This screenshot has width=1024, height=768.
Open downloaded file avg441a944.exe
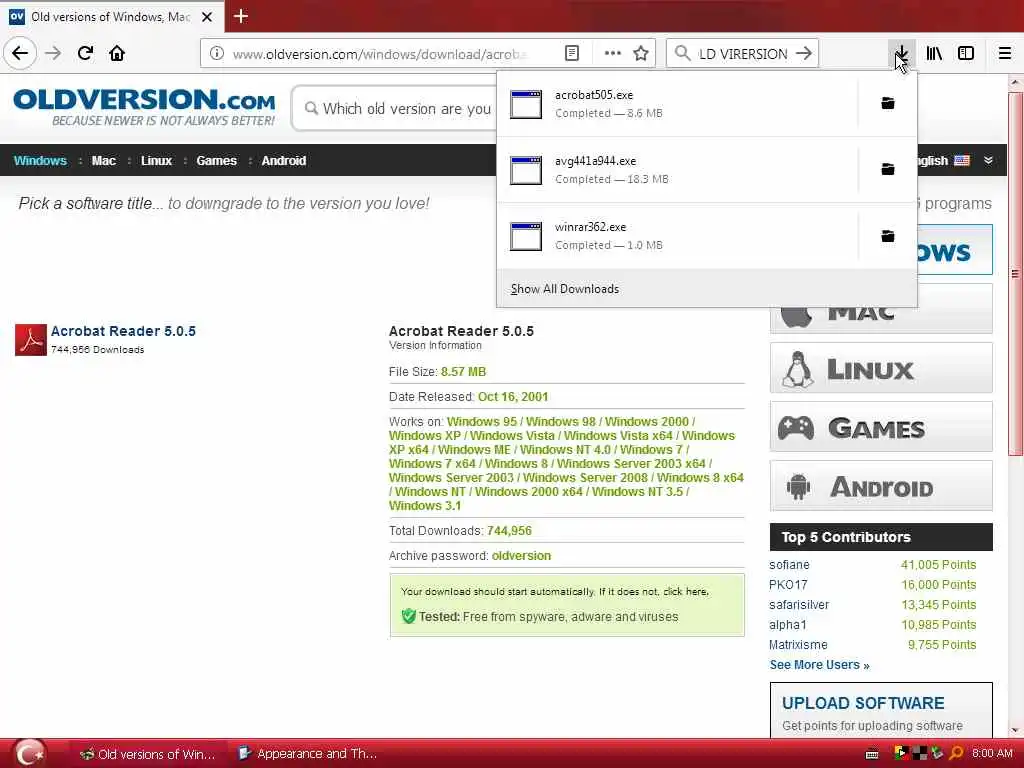(x=677, y=170)
